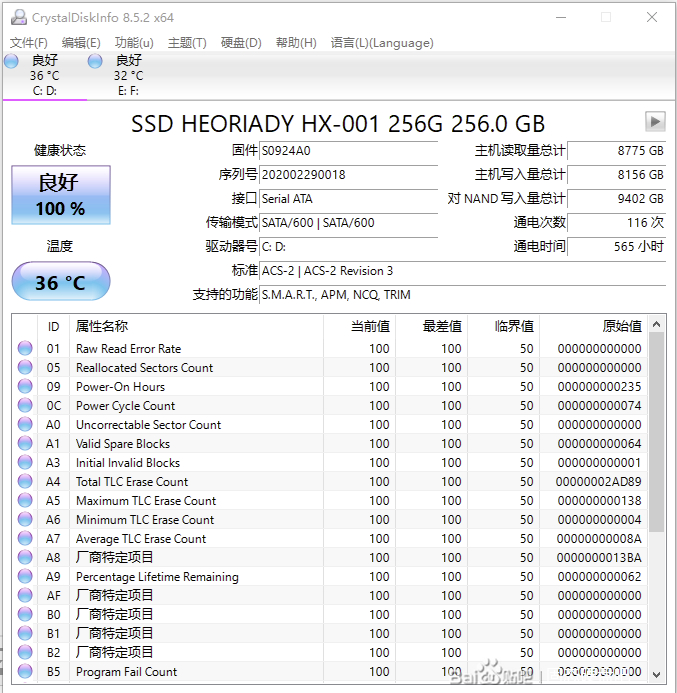The height and width of the screenshot is (693, 677).
Task: Select the Percentage Lifetime Remaining attribute name
Action: click(157, 577)
